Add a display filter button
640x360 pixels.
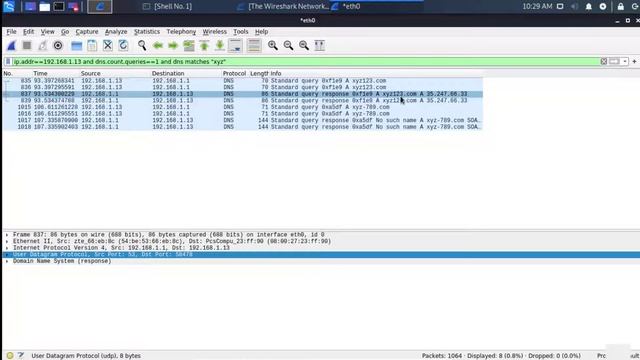coord(634,62)
